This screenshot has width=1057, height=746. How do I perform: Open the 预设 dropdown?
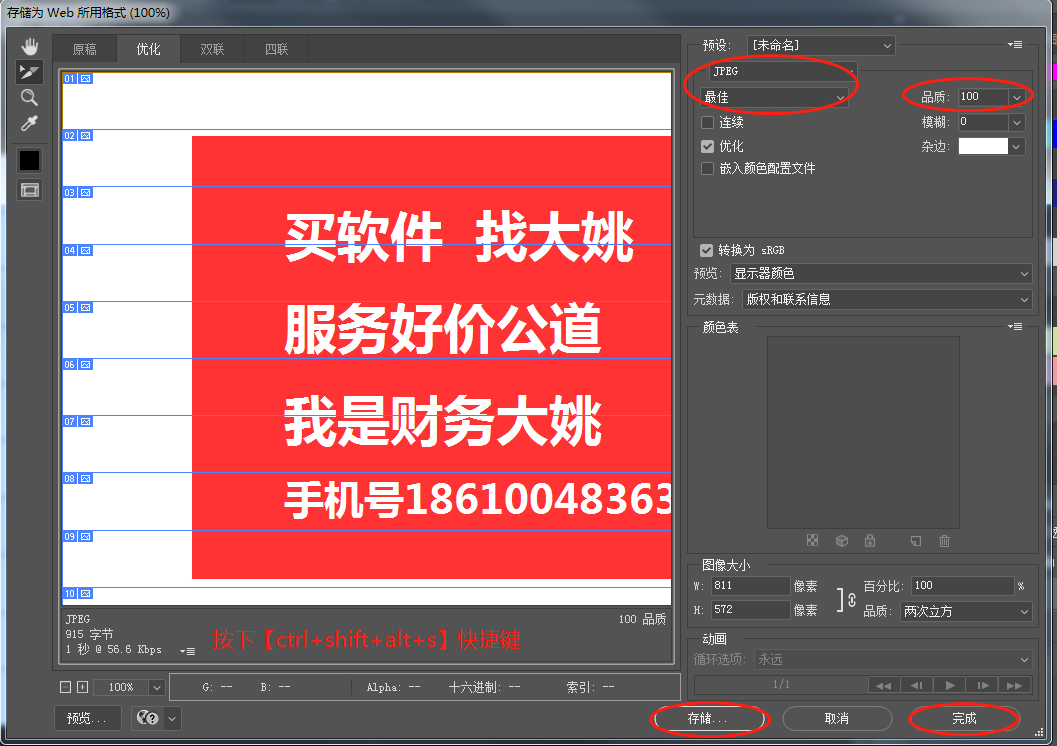[821, 45]
